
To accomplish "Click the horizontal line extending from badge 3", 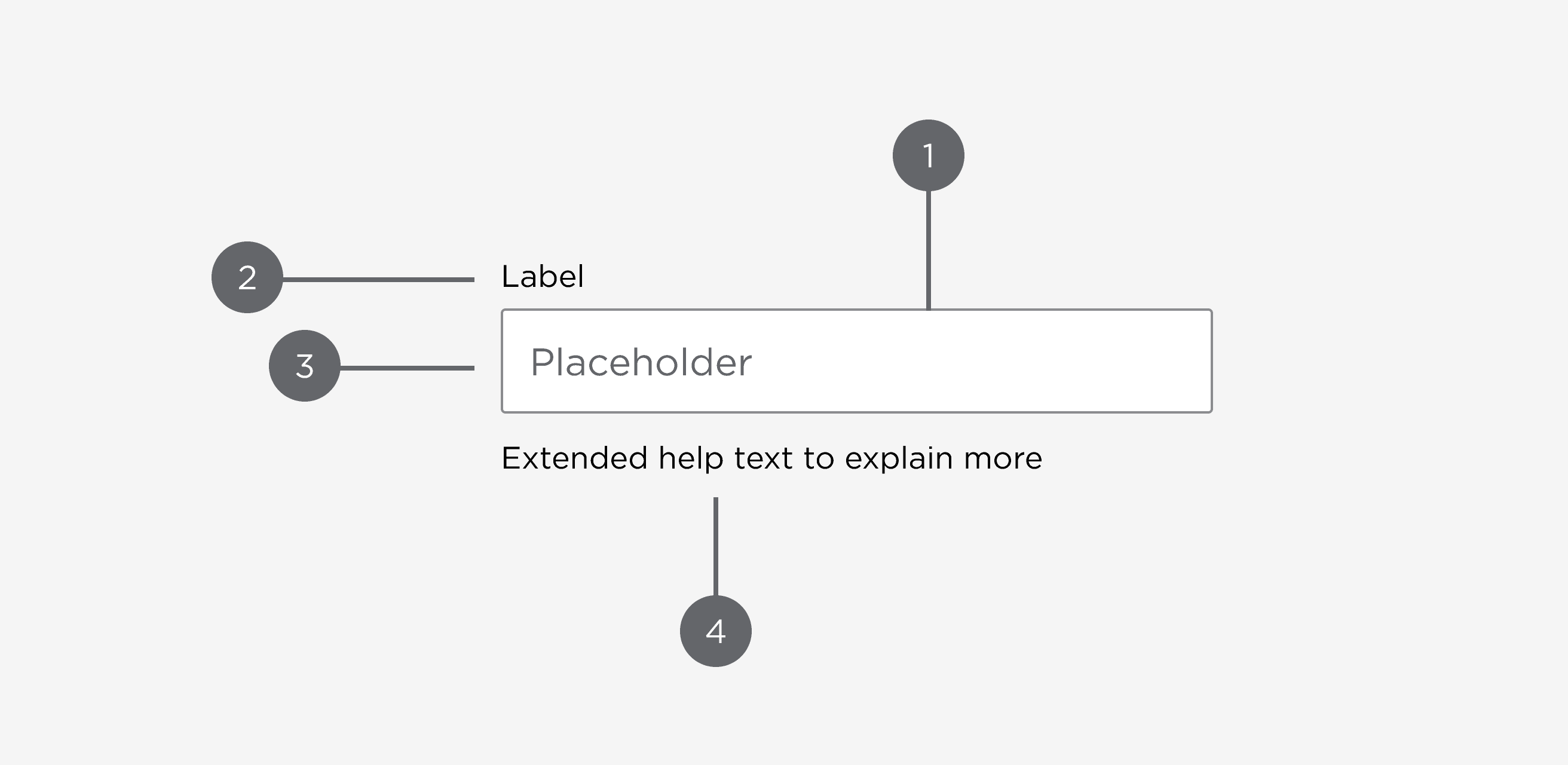I will click(406, 368).
